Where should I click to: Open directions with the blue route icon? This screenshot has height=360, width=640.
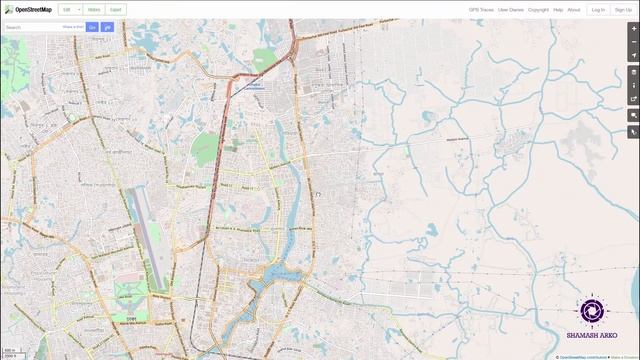pos(107,27)
